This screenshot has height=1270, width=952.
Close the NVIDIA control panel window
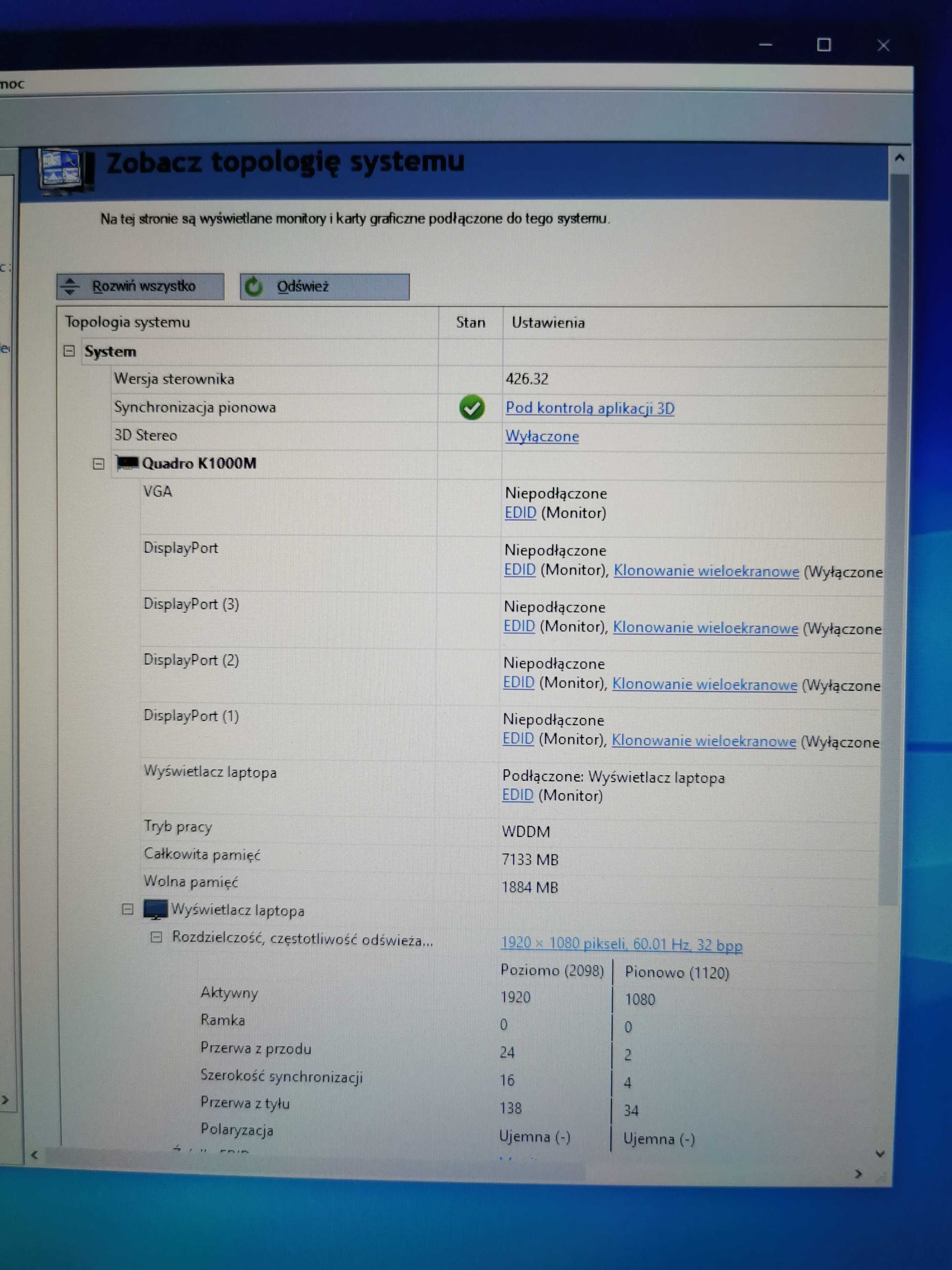[x=883, y=45]
